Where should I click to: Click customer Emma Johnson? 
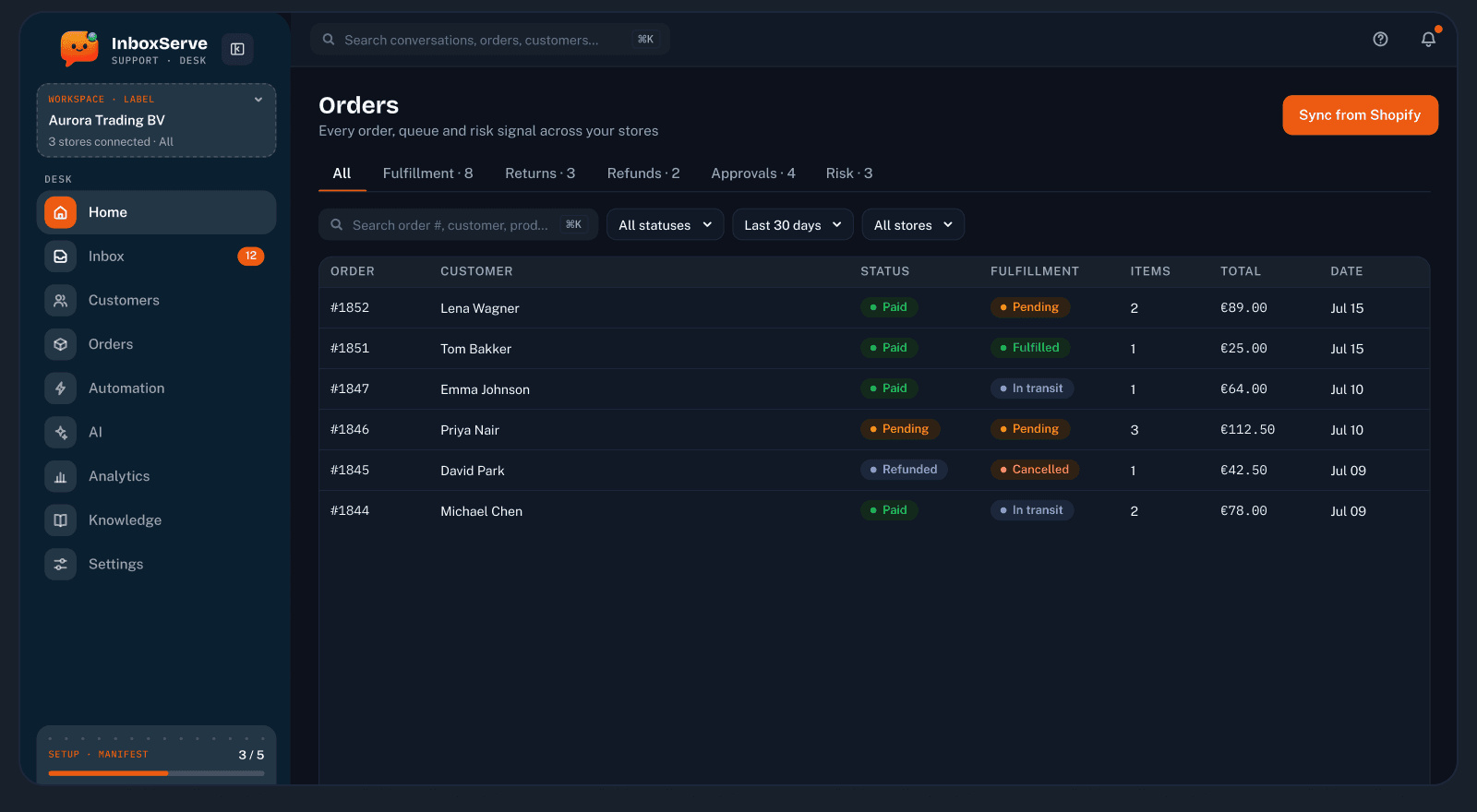485,389
